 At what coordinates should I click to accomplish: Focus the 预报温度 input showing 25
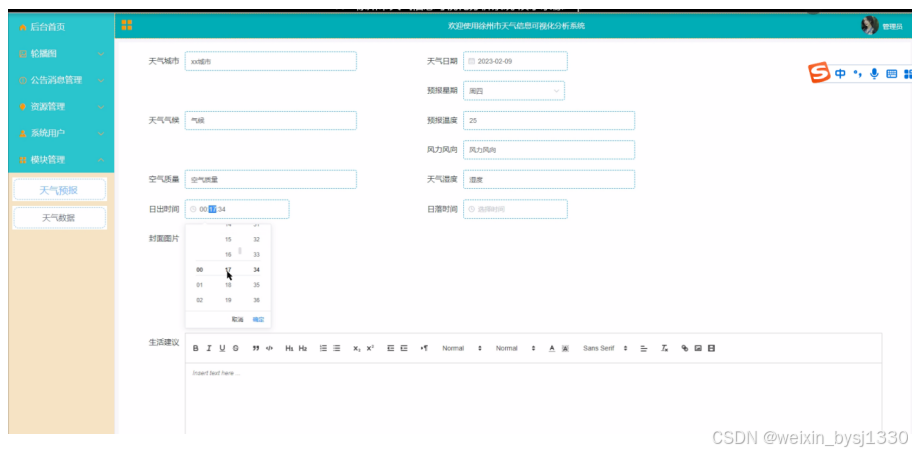pyautogui.click(x=549, y=120)
